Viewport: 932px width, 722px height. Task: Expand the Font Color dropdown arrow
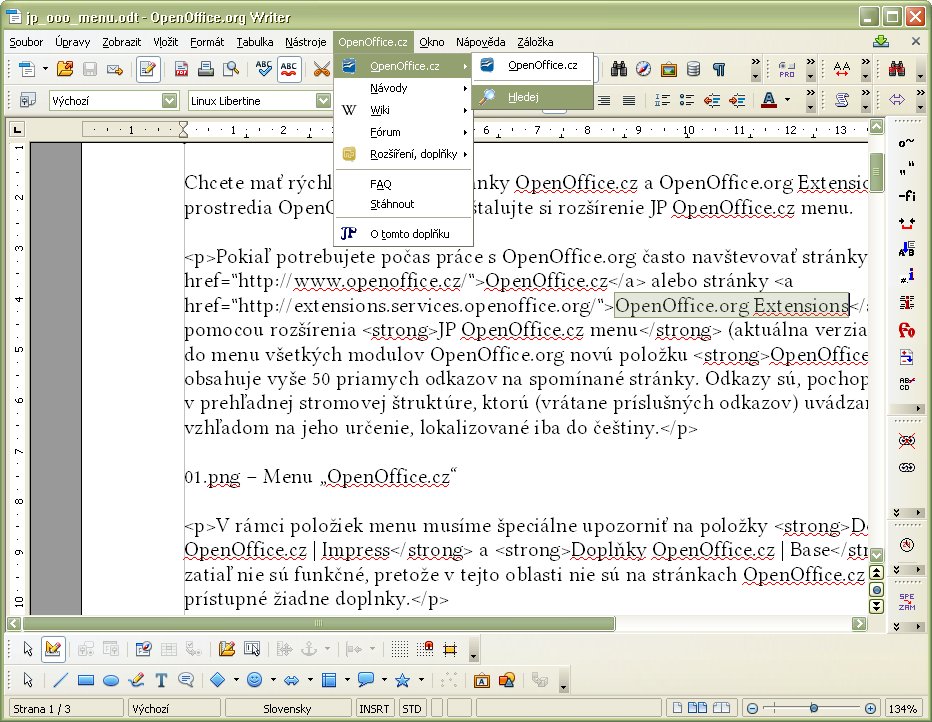(788, 100)
